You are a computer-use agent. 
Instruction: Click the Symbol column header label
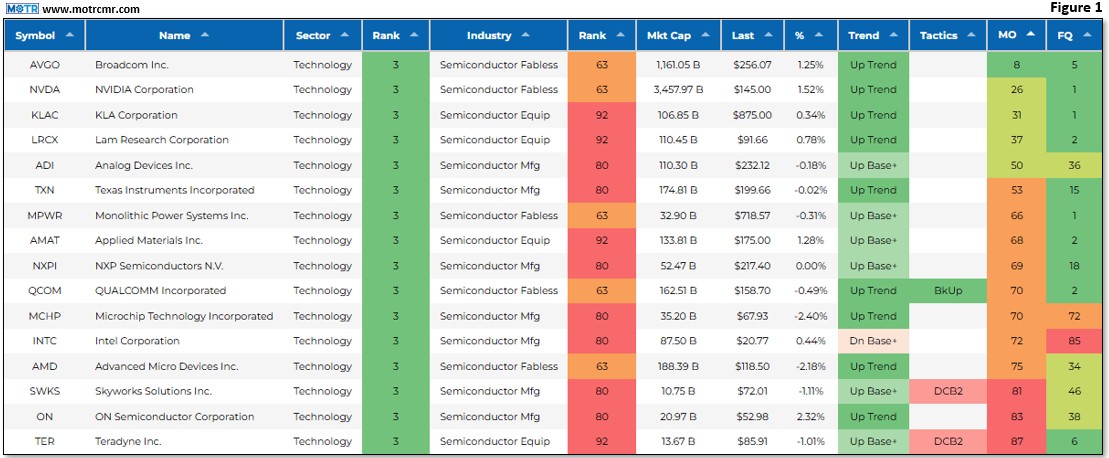click(35, 35)
